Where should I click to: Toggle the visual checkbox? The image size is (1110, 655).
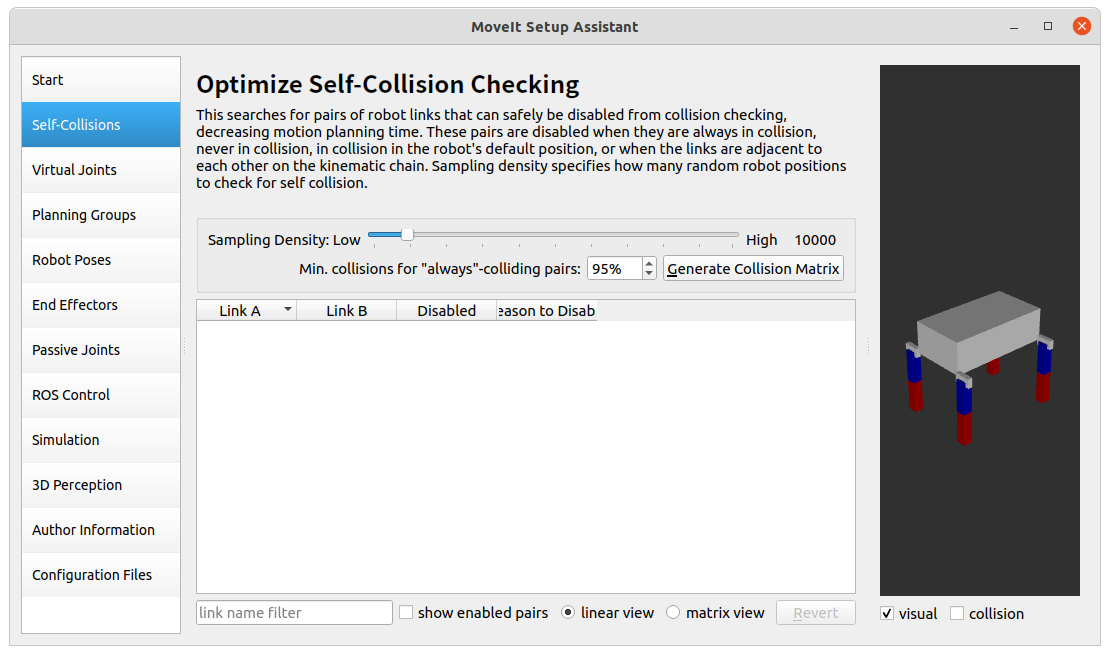coord(887,613)
